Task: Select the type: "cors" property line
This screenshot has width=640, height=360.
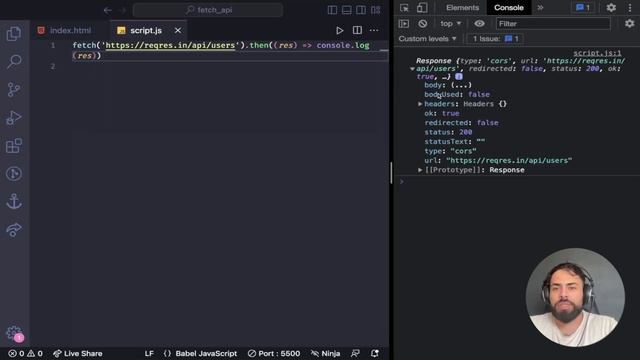Action: coord(450,151)
